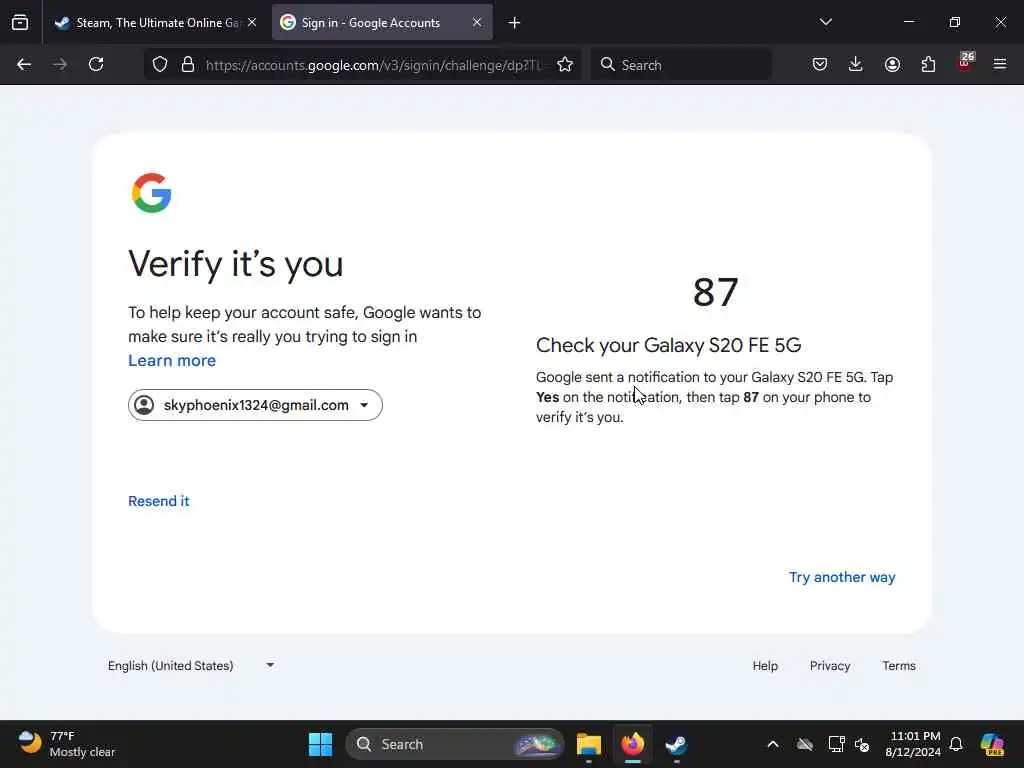The width and height of the screenshot is (1024, 768).
Task: Open the Extensions puzzle icon
Action: 928,64
